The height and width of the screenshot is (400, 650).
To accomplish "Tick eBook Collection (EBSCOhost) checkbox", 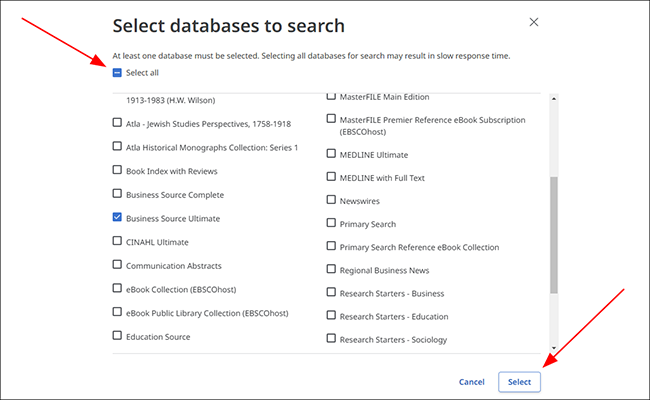I will (117, 288).
